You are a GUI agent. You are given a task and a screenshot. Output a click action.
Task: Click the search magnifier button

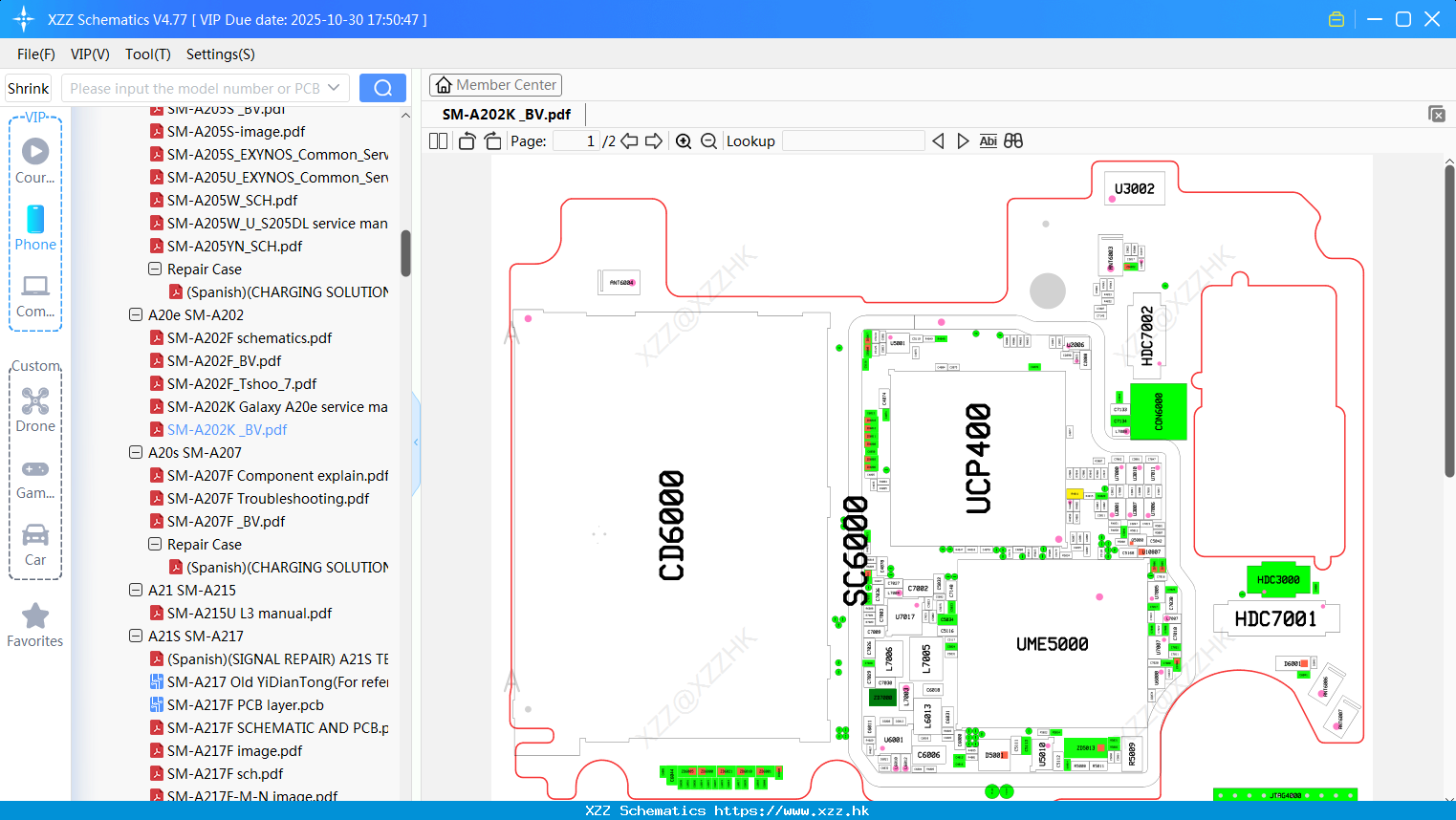click(x=382, y=88)
